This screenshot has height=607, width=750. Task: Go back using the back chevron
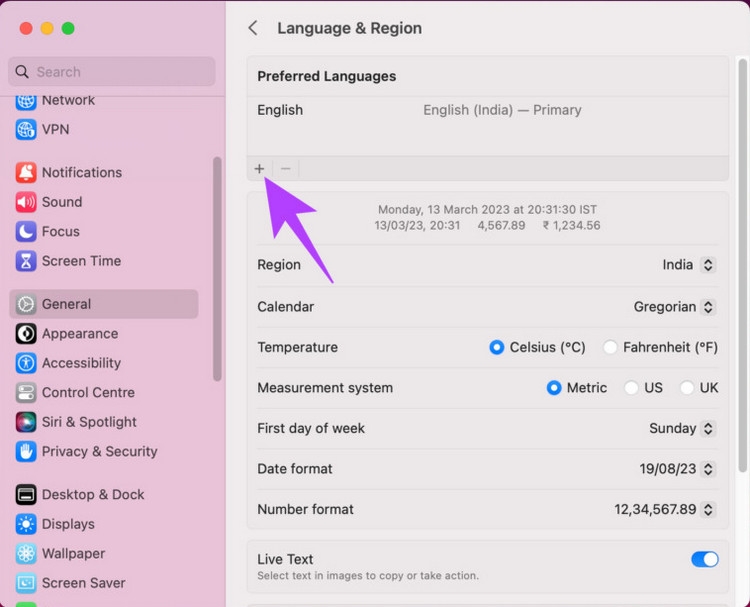[253, 28]
